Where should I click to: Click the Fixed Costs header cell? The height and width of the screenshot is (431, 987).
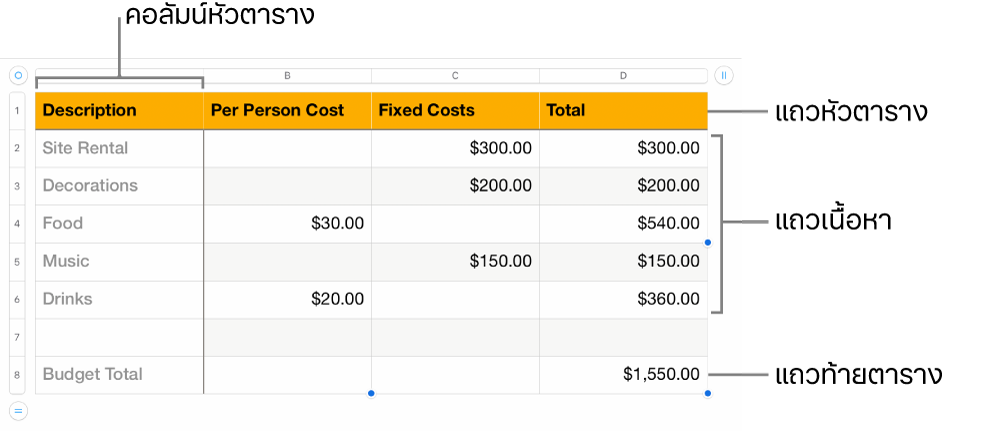tap(456, 111)
